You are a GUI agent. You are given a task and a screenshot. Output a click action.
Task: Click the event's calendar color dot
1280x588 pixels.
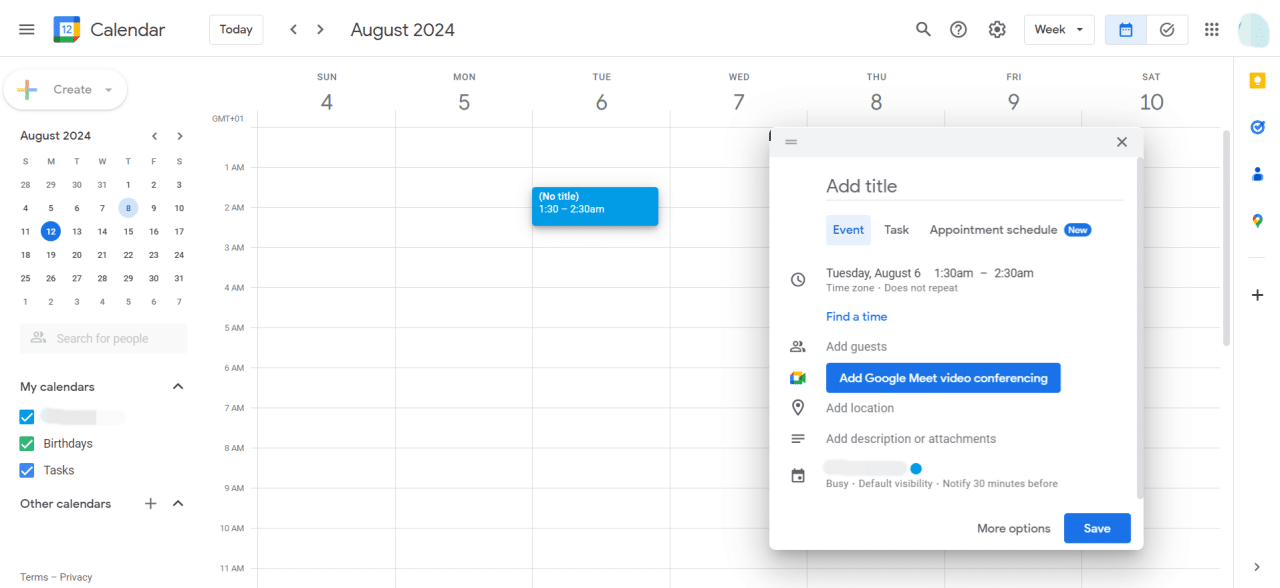click(x=916, y=468)
